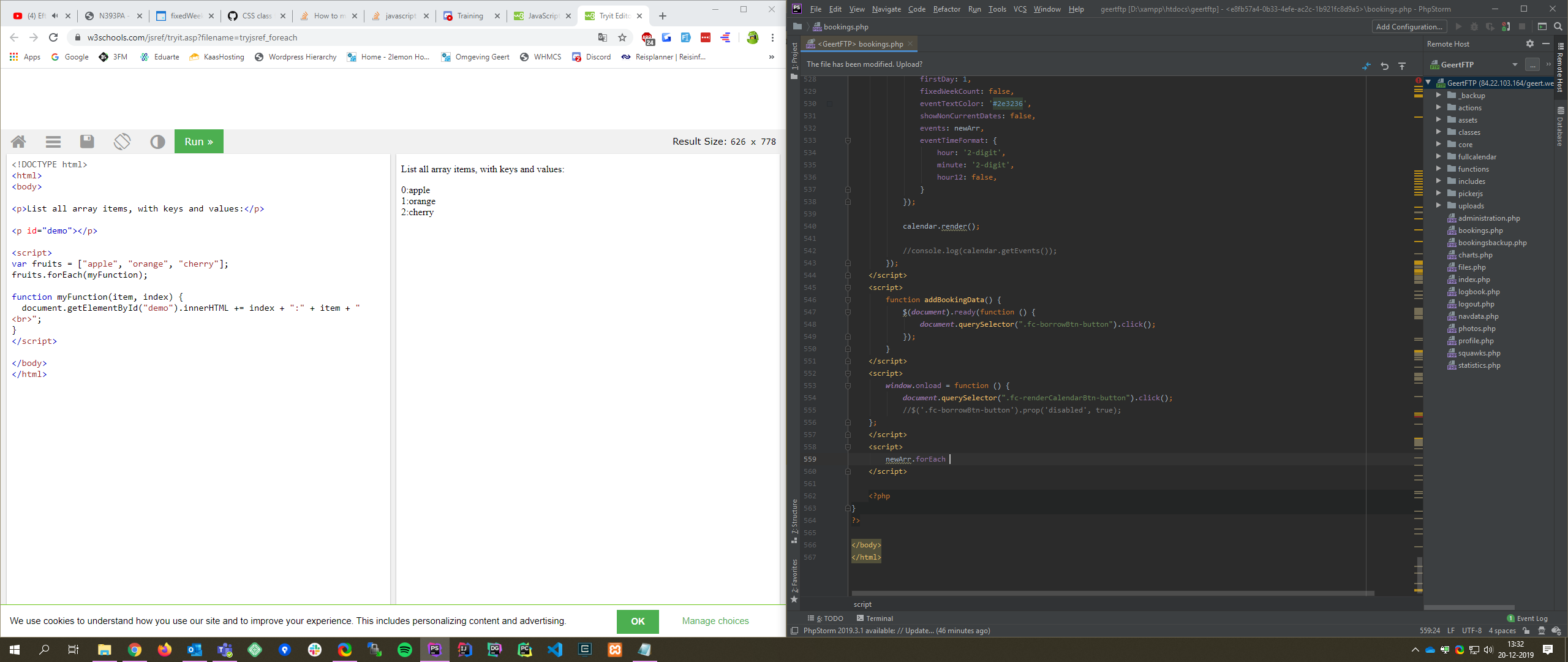Expand the functions folder
Image resolution: width=1568 pixels, height=662 pixels.
(1439, 169)
